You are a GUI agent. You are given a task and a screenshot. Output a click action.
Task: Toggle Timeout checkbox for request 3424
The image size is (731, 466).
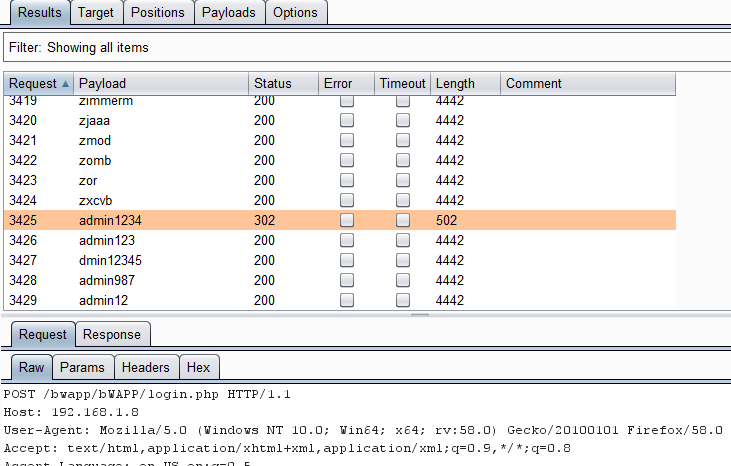(403, 200)
